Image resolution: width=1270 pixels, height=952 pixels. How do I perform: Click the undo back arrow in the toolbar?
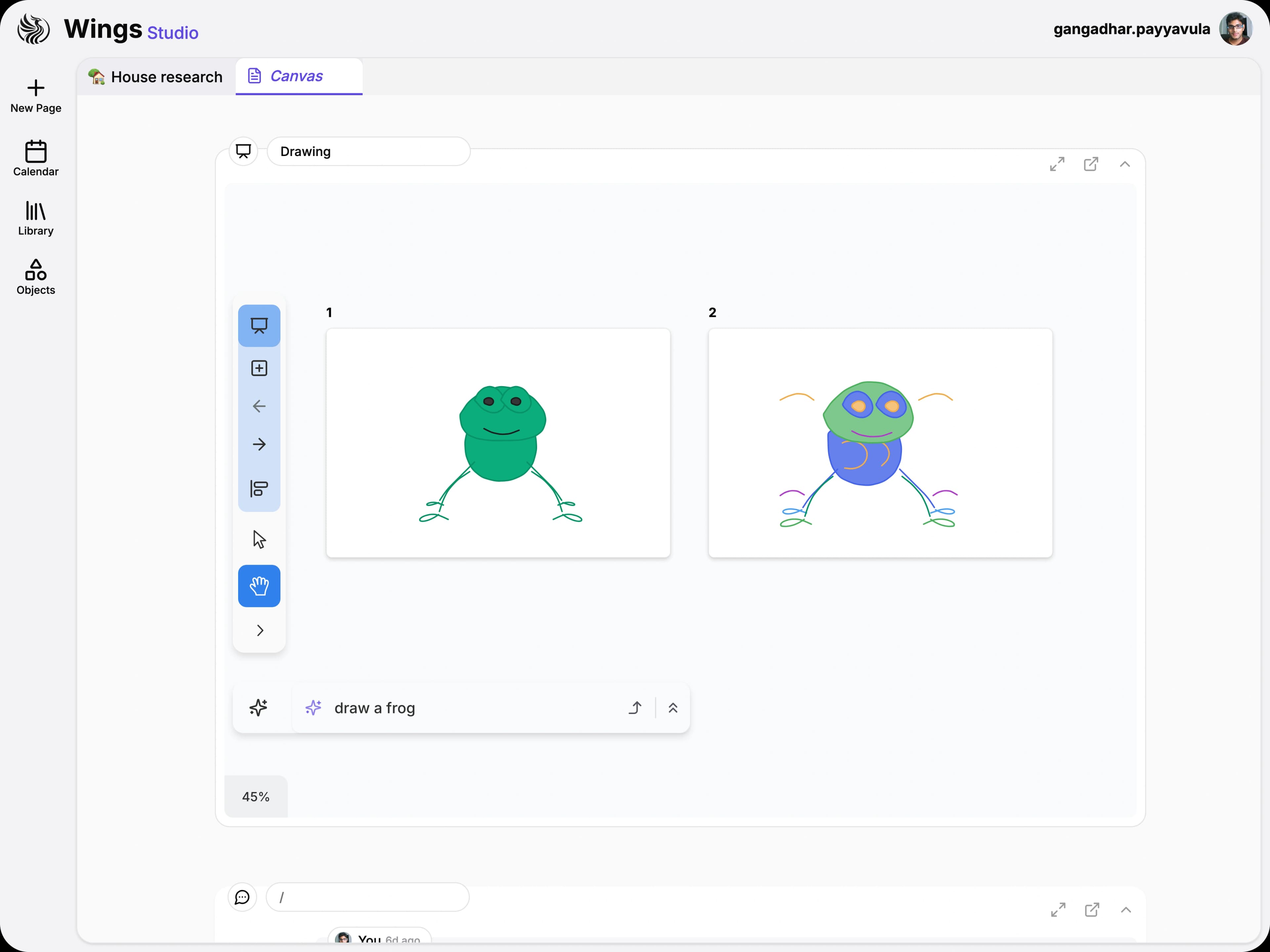[x=259, y=406]
